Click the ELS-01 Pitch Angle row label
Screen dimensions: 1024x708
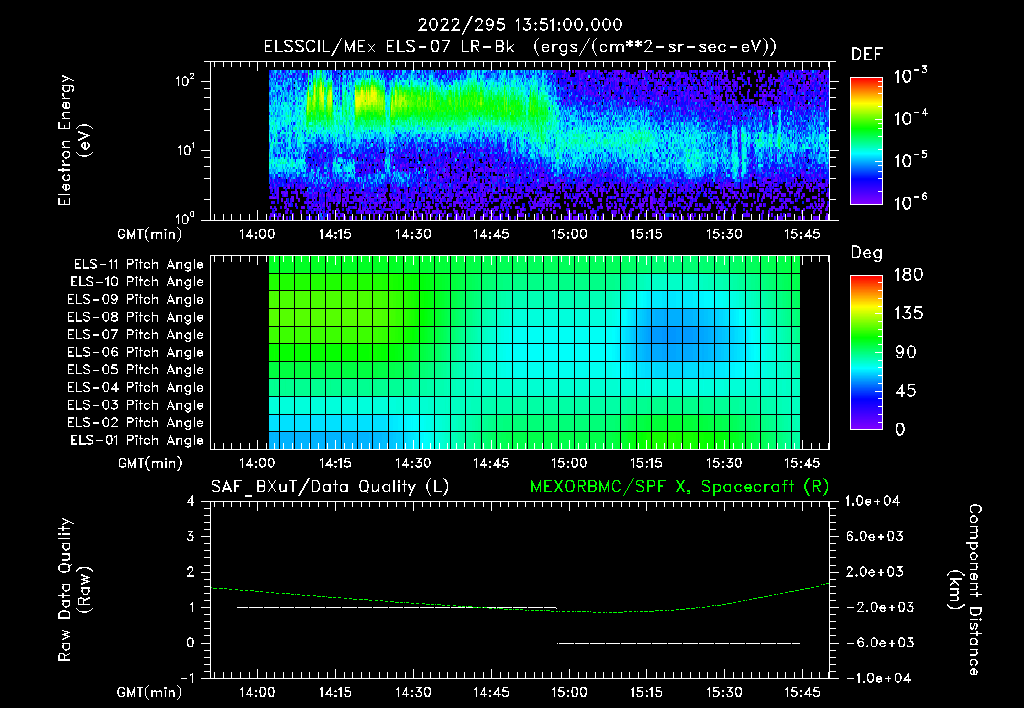(137, 440)
